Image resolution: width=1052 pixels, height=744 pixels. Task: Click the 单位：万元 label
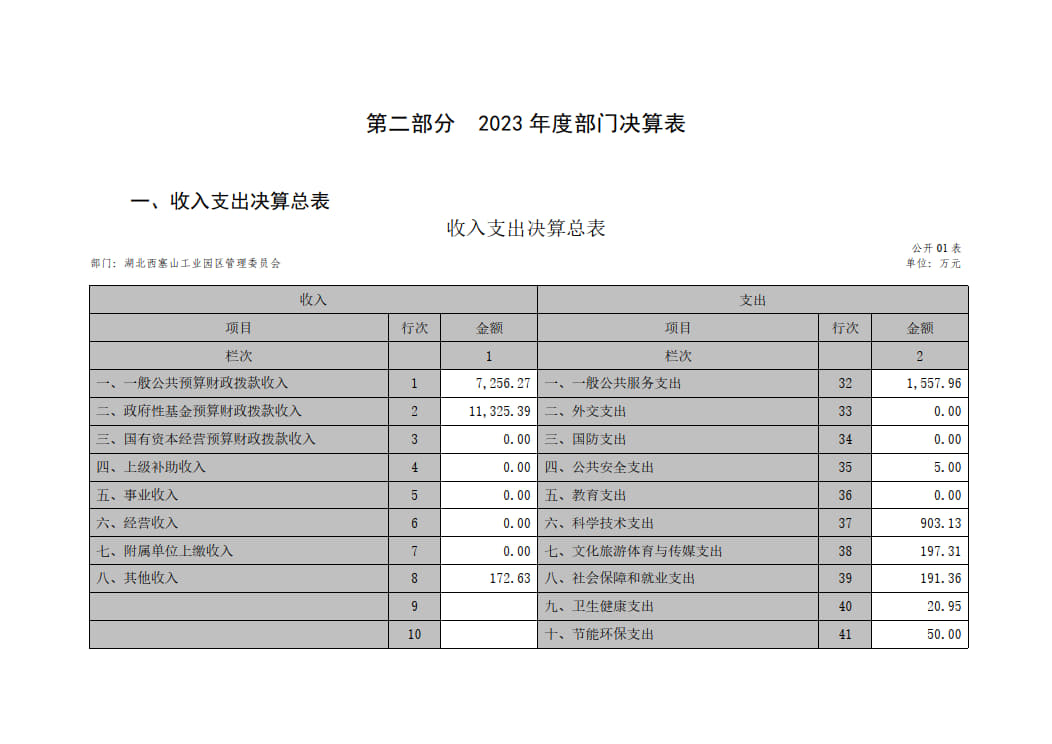(x=933, y=263)
